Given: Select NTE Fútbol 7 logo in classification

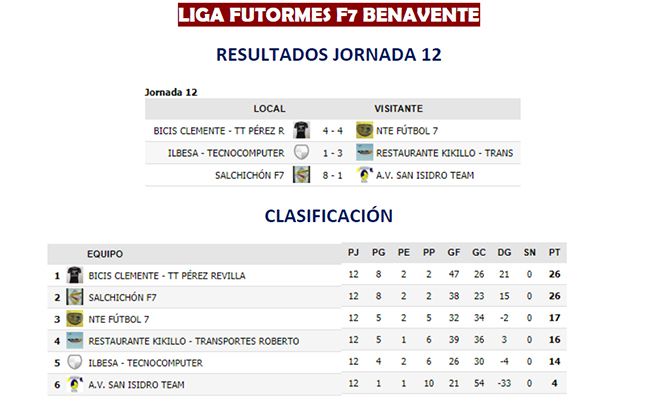Looking at the screenshot, I should click(74, 319).
